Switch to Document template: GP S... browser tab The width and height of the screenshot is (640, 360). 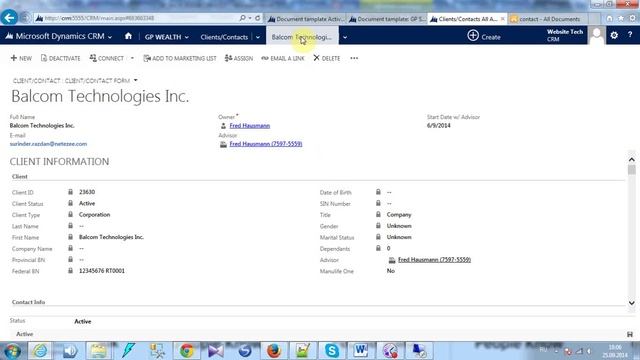387,19
